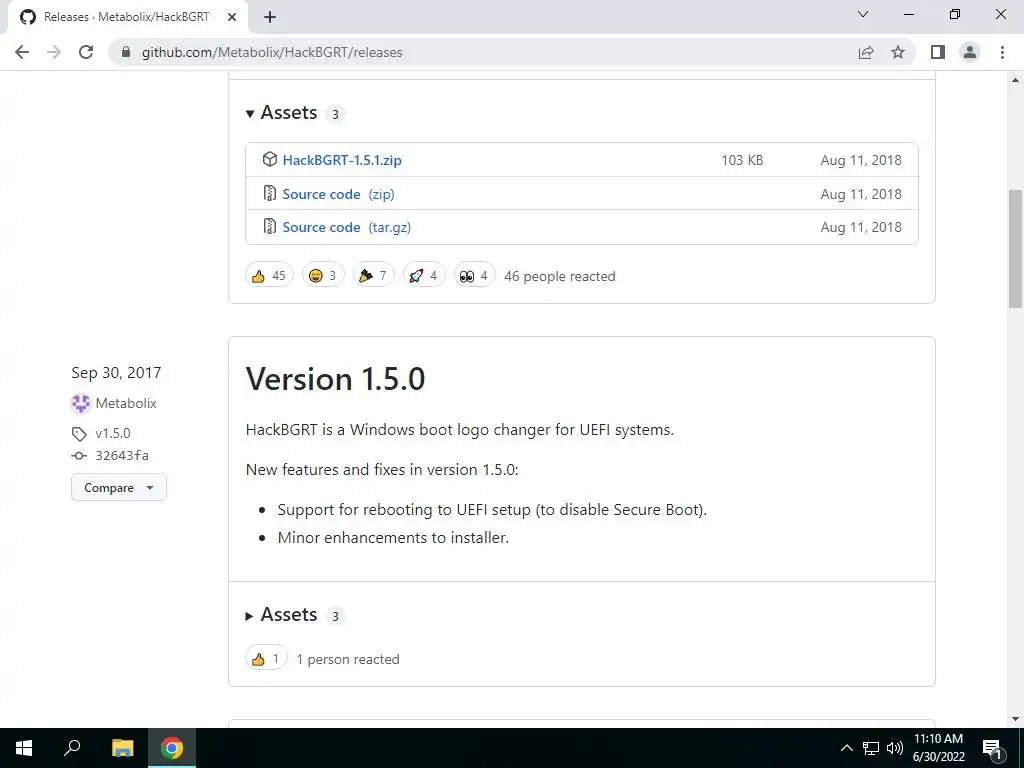Open Windows taskbar search
1024x768 pixels.
[72, 748]
